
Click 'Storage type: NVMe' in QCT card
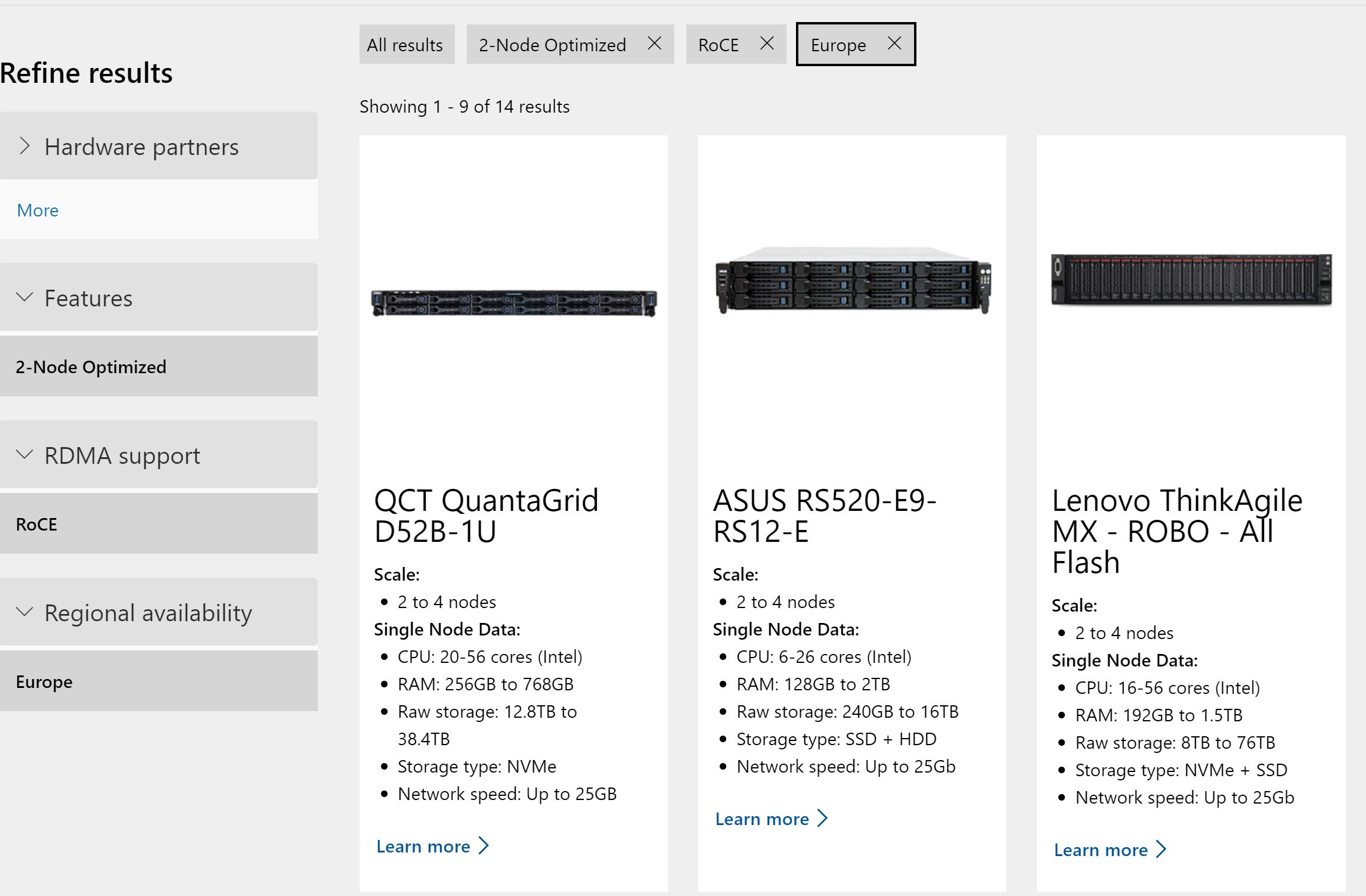coord(477,767)
